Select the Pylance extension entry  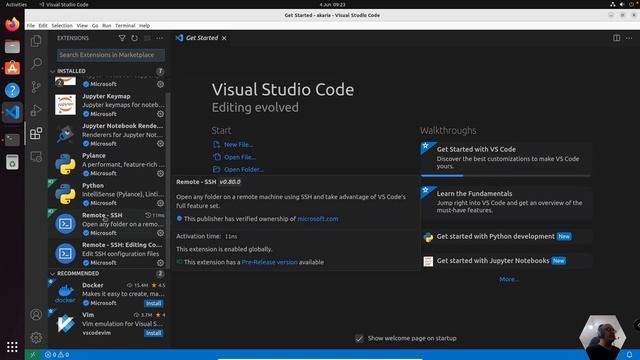[107, 164]
